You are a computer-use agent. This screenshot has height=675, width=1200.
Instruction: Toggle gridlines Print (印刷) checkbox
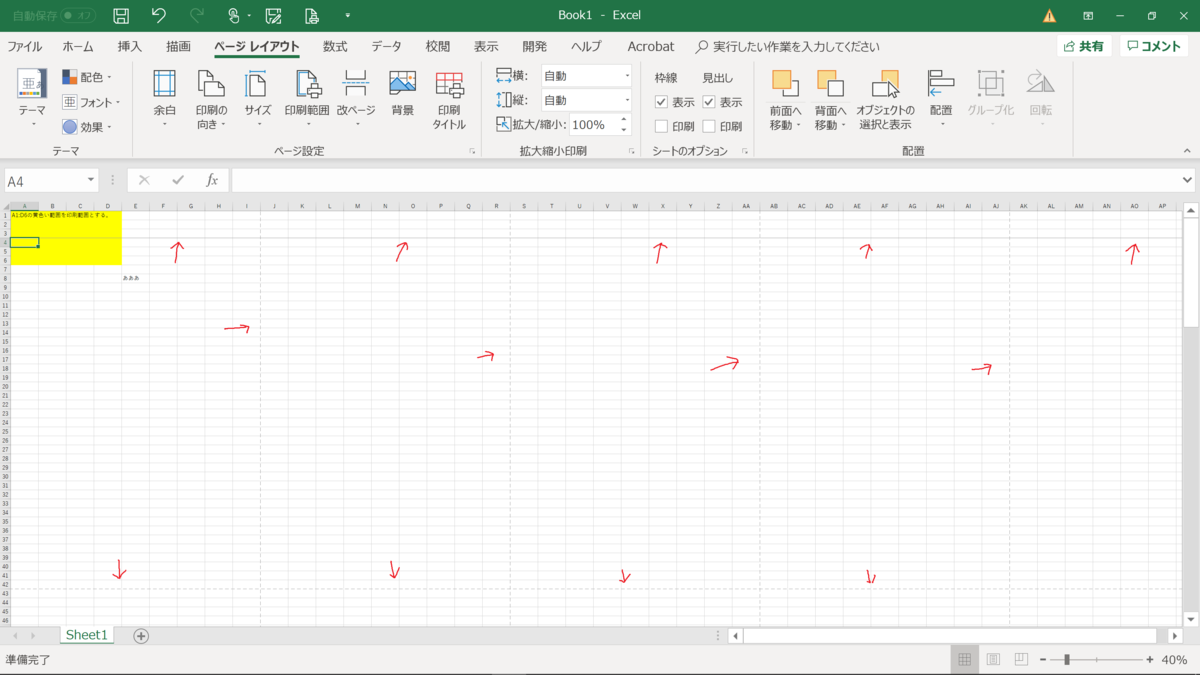661,126
